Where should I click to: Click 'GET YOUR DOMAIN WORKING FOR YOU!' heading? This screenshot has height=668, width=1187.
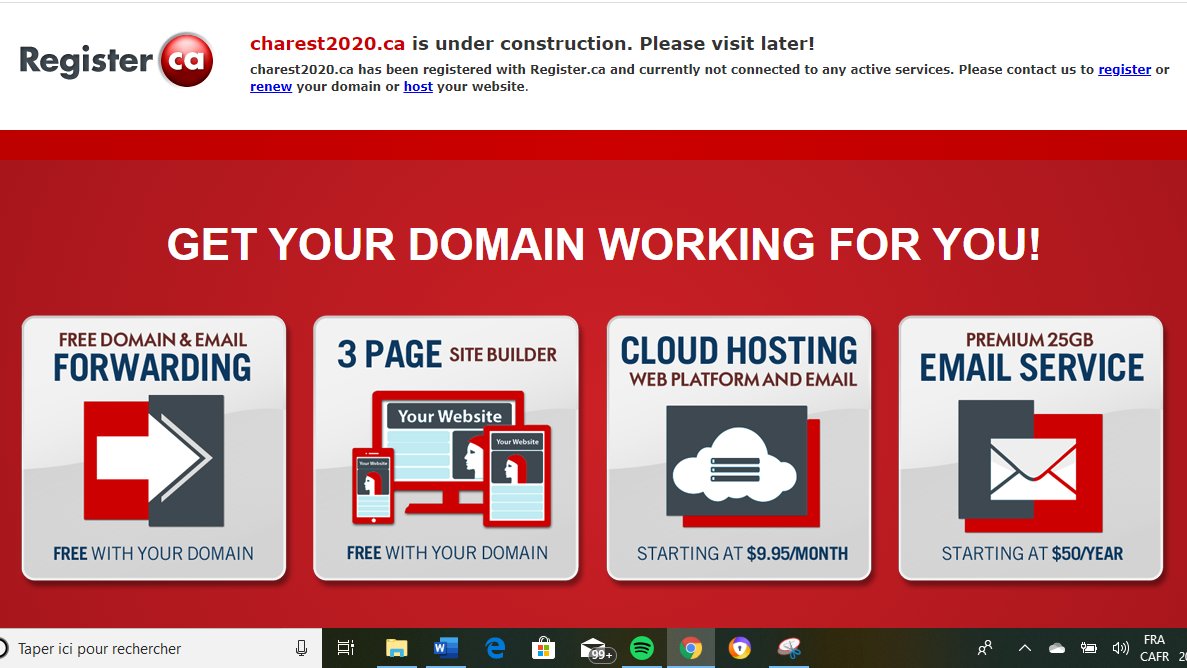coord(603,244)
